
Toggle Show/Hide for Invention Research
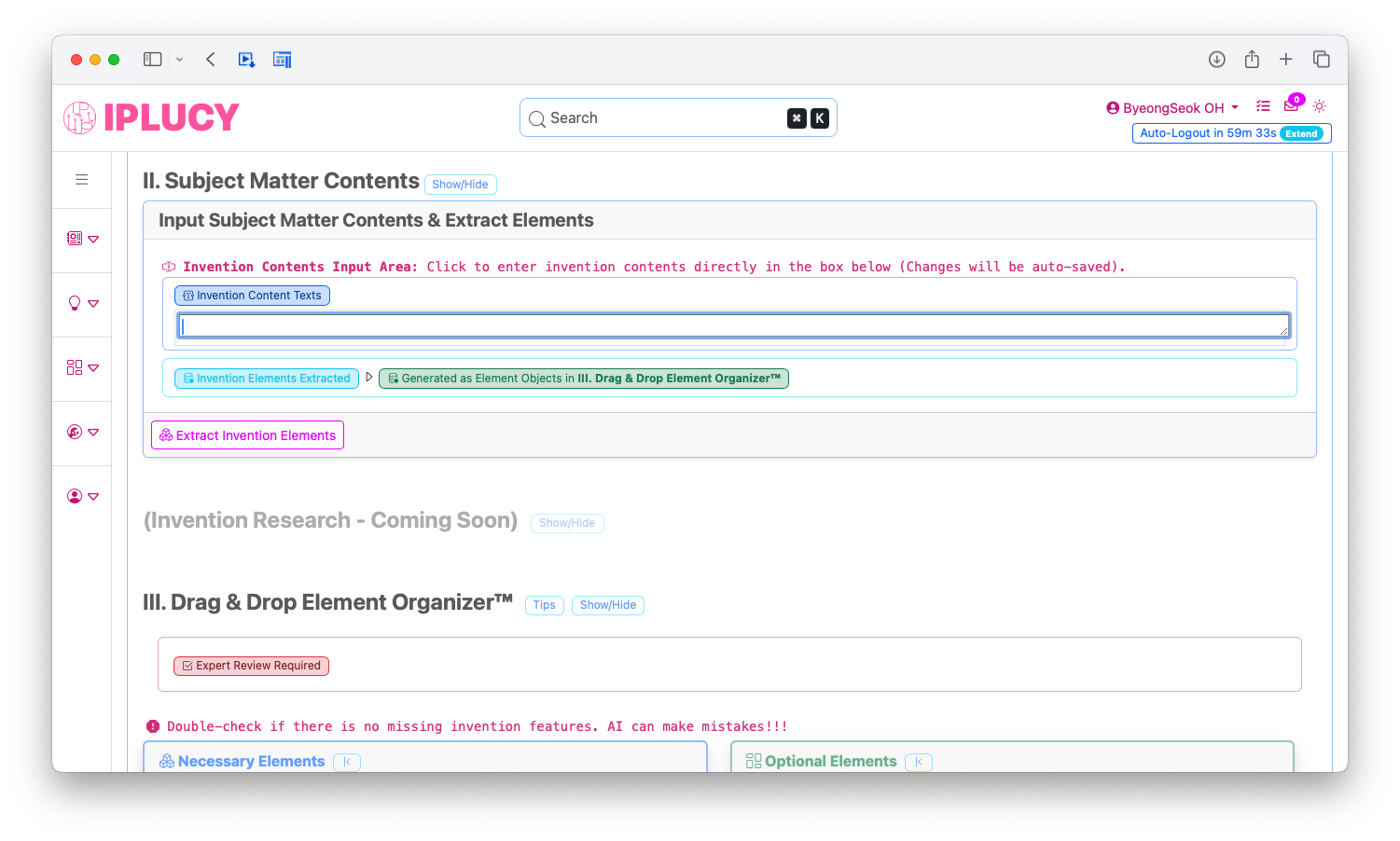coord(567,523)
